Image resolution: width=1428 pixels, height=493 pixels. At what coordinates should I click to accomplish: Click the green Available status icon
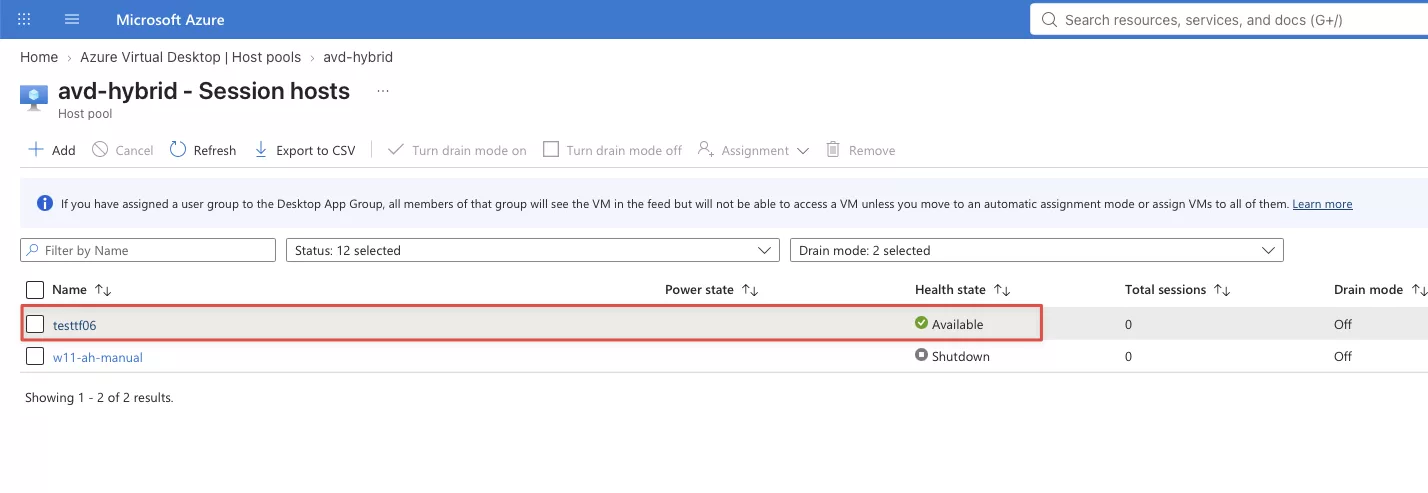pos(921,323)
